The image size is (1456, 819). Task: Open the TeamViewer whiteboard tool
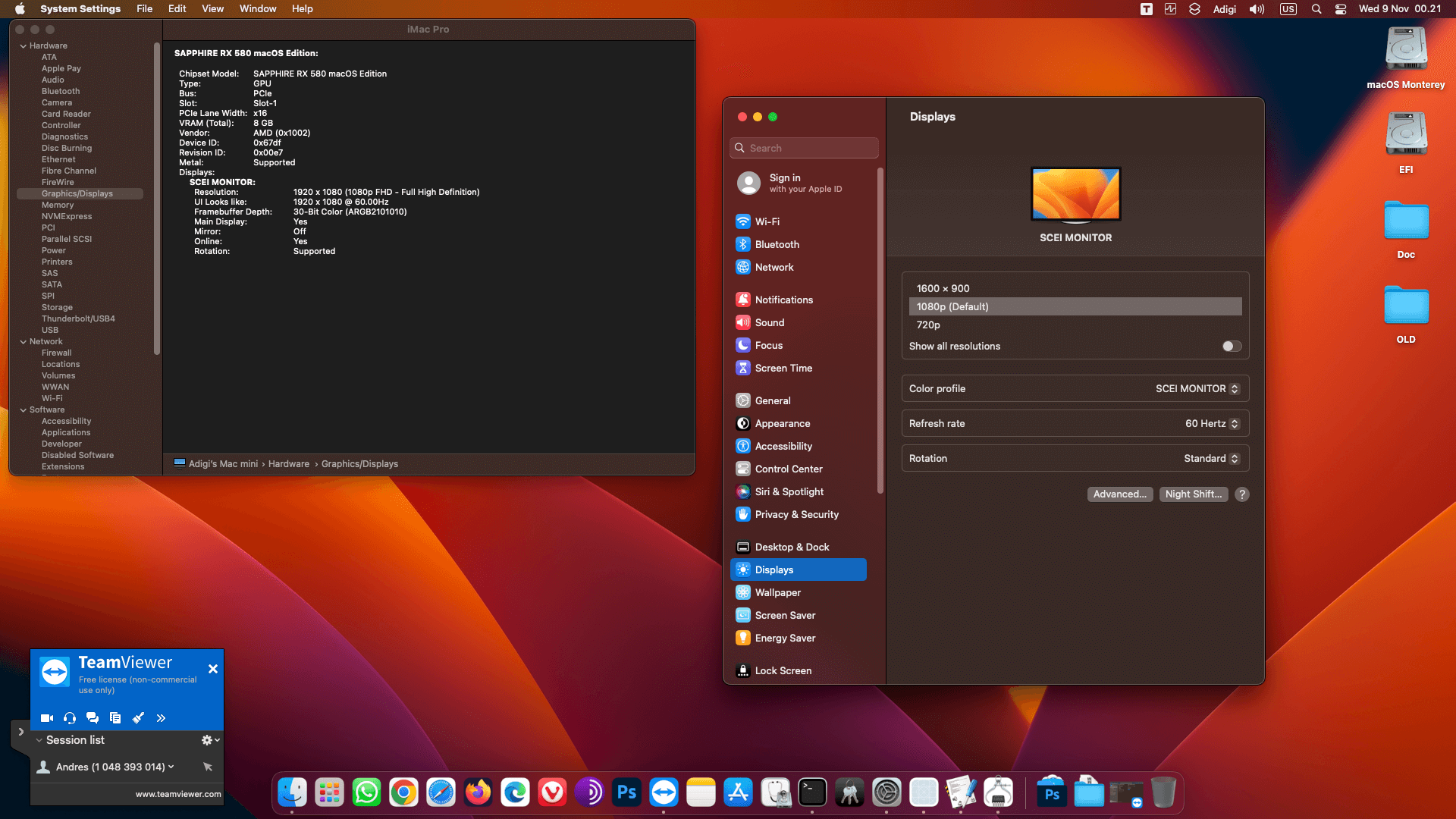pos(138,718)
